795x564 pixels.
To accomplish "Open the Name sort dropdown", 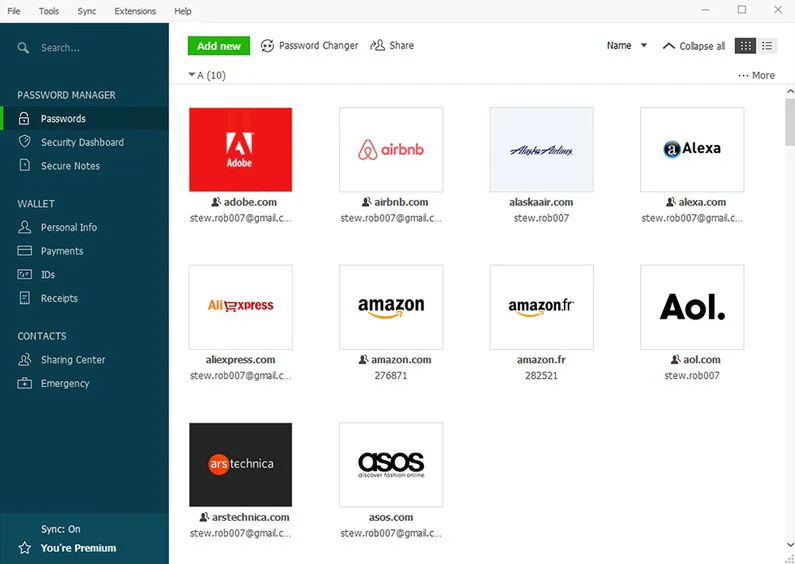I will point(627,46).
